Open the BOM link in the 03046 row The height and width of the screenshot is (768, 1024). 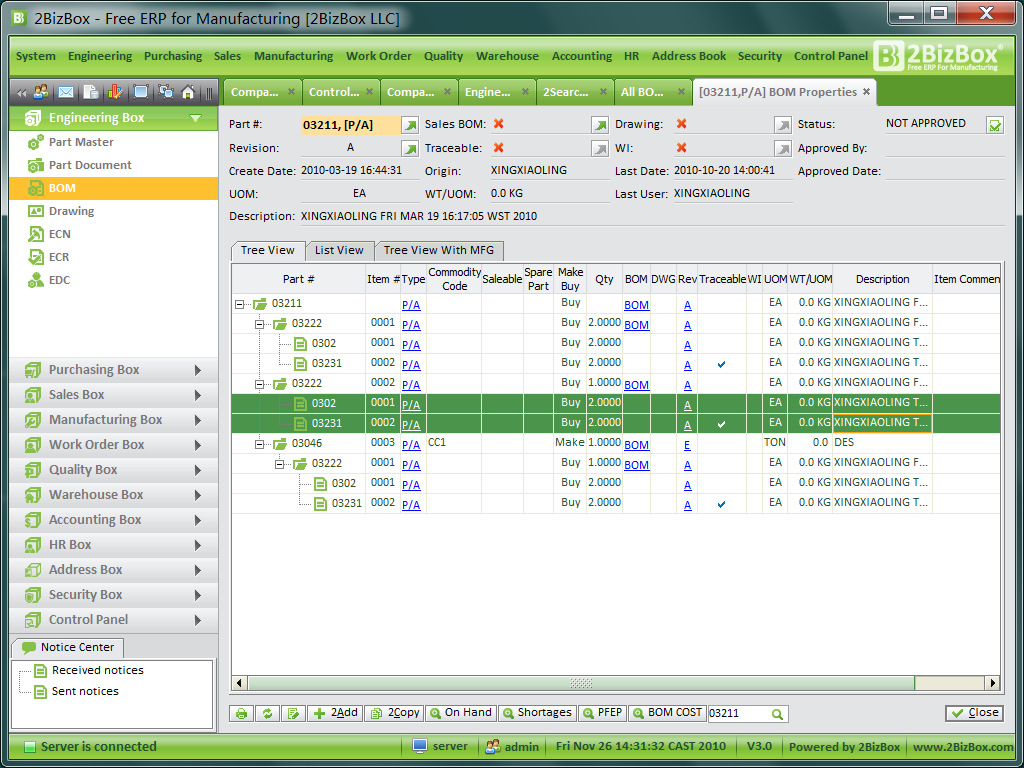[637, 445]
